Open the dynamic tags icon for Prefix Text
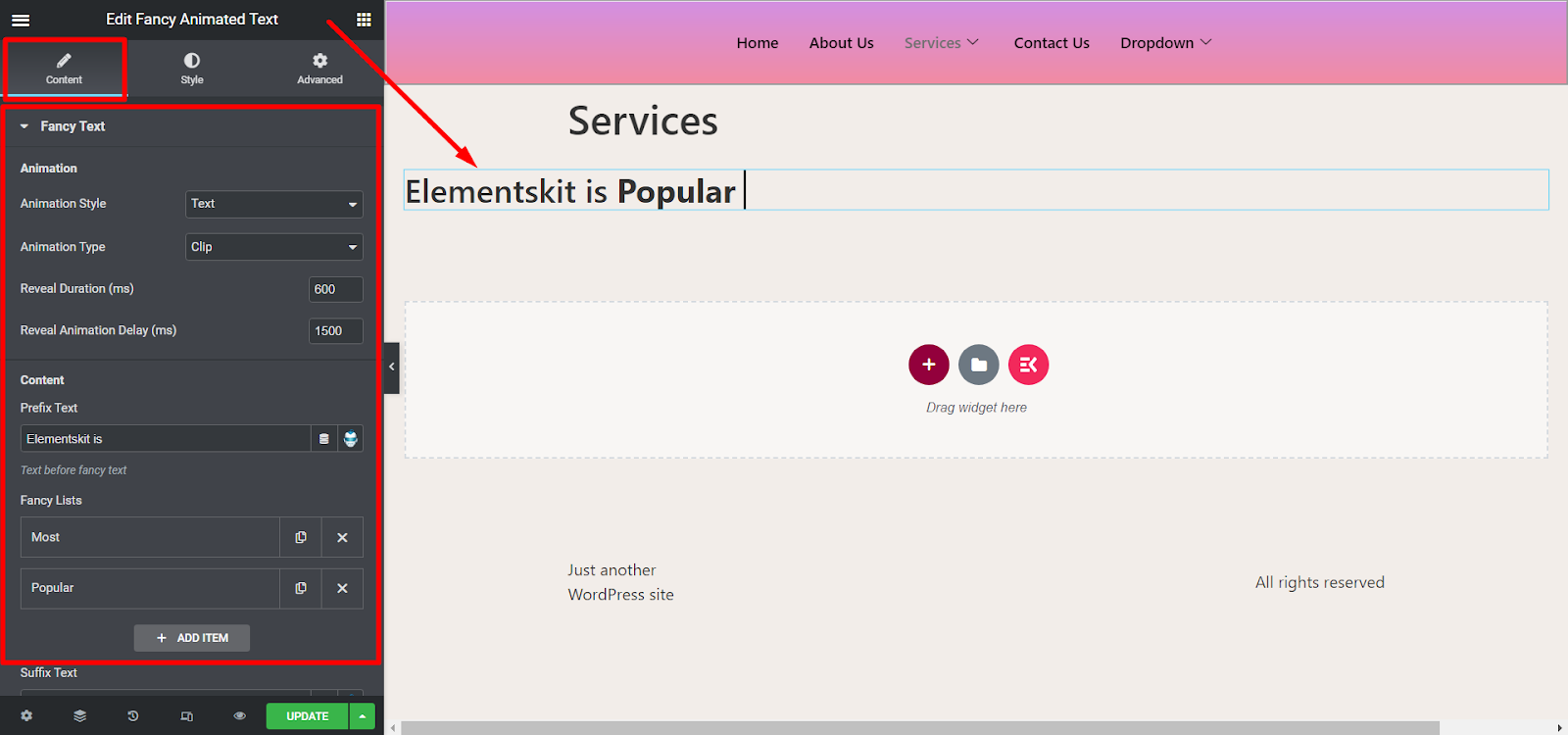The width and height of the screenshot is (1568, 735). point(324,439)
